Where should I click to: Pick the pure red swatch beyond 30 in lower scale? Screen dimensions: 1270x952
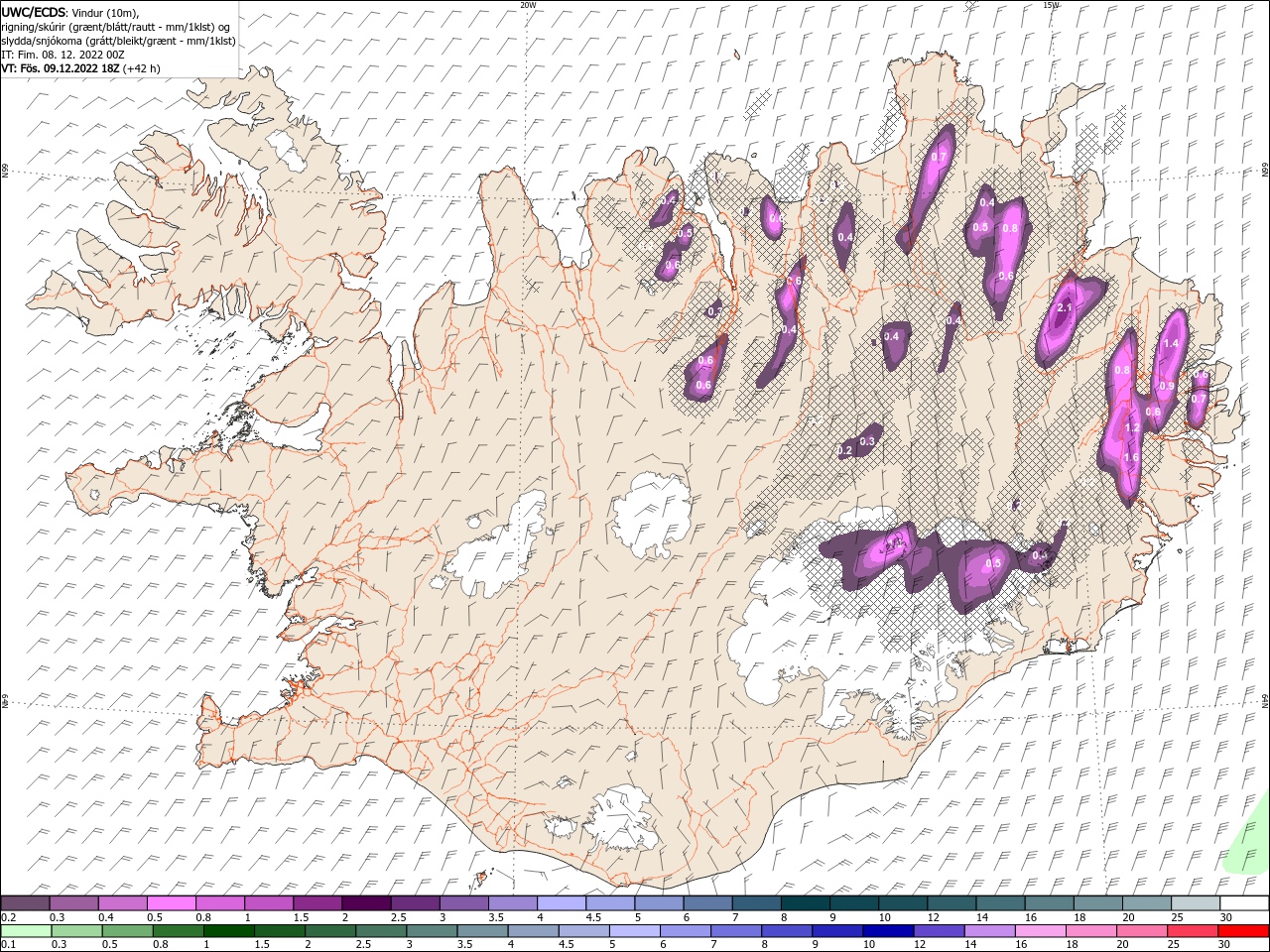pyautogui.click(x=1243, y=931)
